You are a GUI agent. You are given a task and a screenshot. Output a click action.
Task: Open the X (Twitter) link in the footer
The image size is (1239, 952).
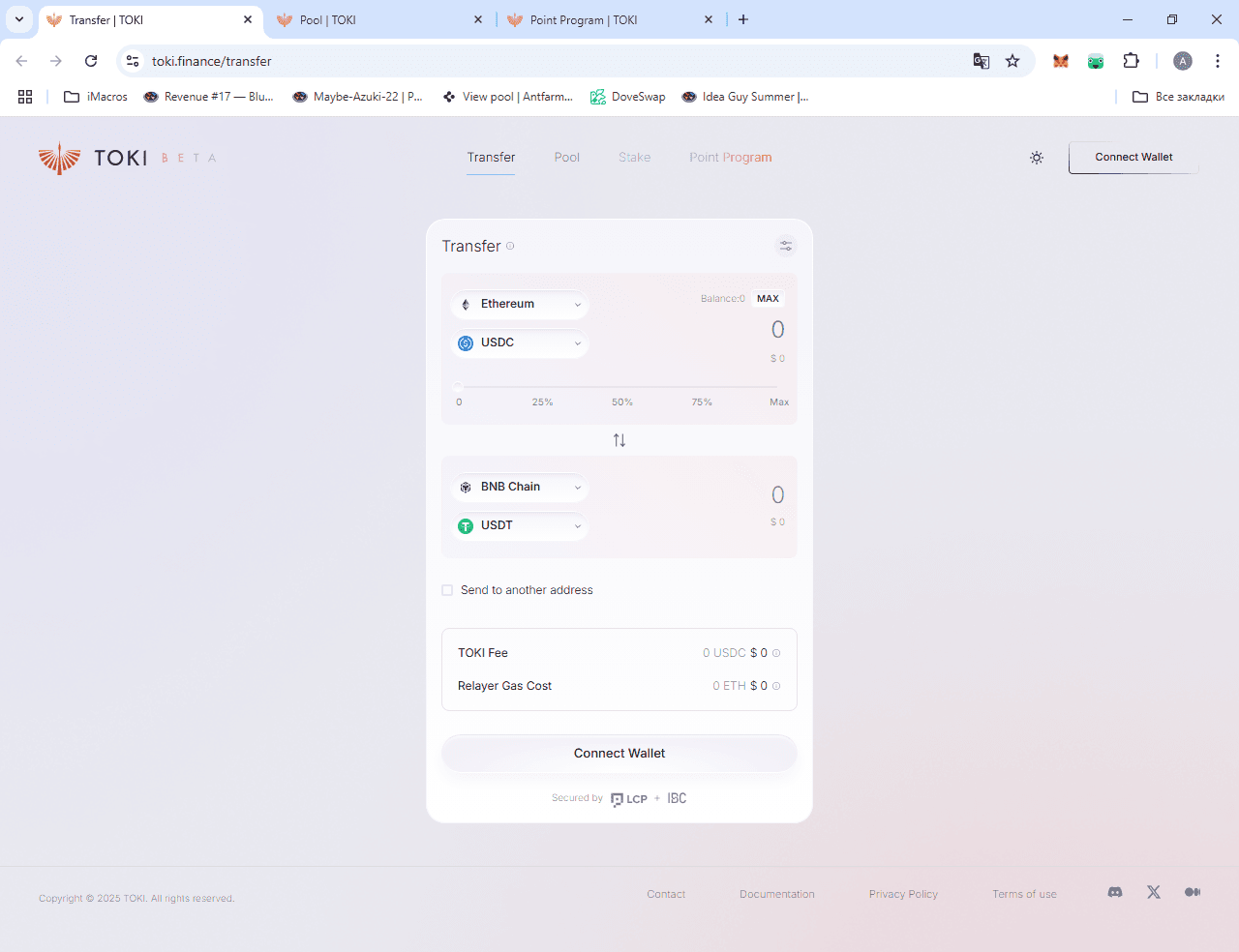1154,892
